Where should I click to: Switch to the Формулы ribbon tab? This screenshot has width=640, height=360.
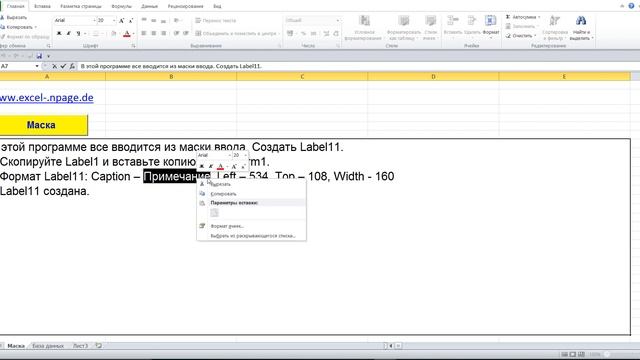pyautogui.click(x=121, y=7)
